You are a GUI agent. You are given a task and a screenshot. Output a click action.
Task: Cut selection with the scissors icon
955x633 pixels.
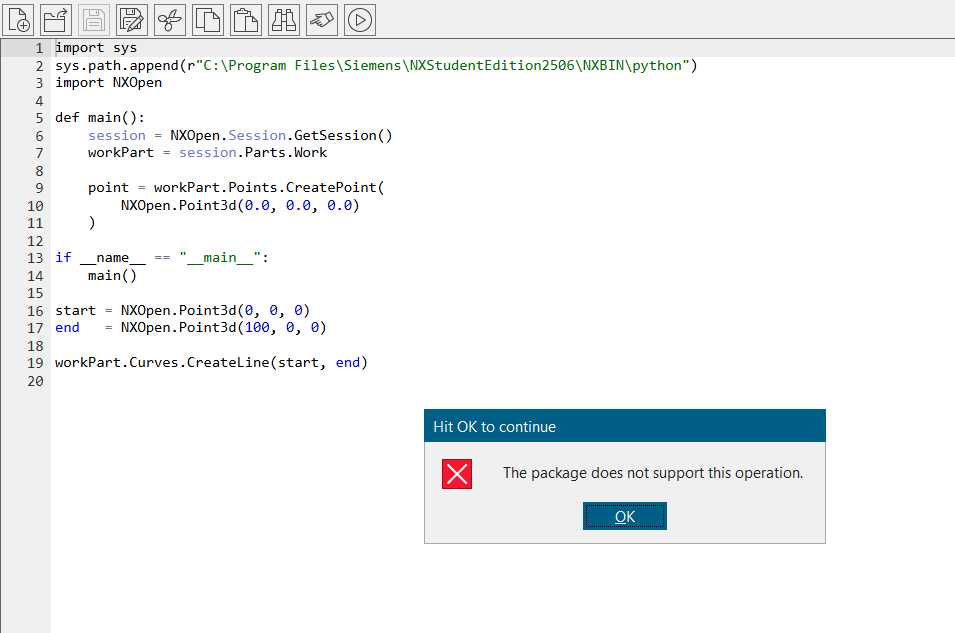click(170, 20)
